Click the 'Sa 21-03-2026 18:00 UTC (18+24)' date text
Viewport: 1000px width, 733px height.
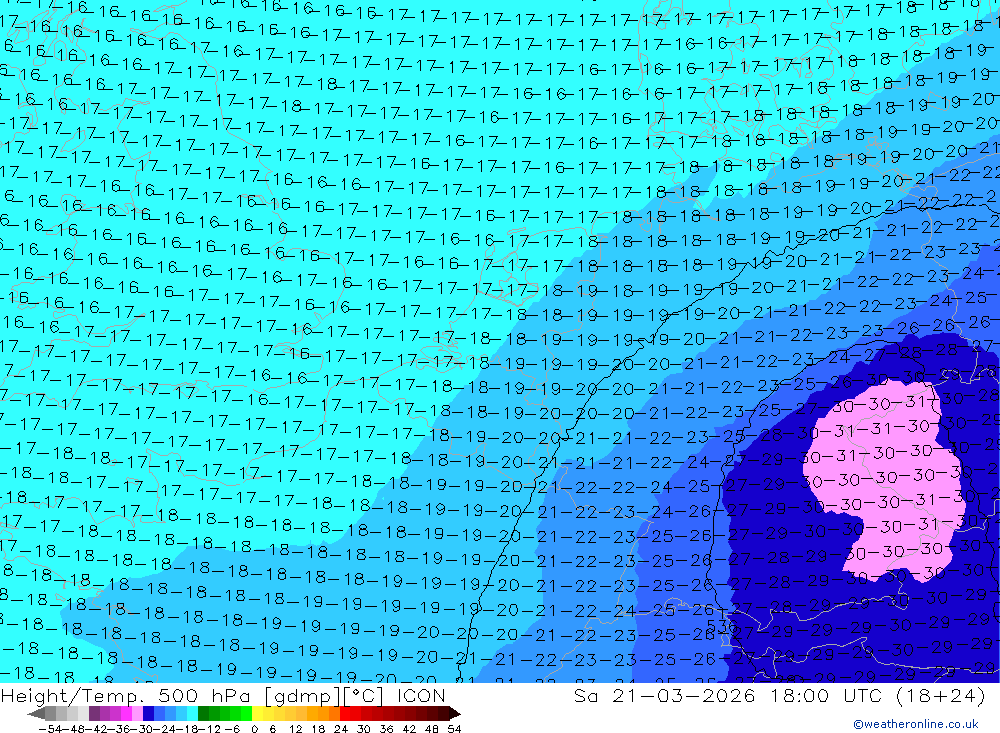point(779,696)
